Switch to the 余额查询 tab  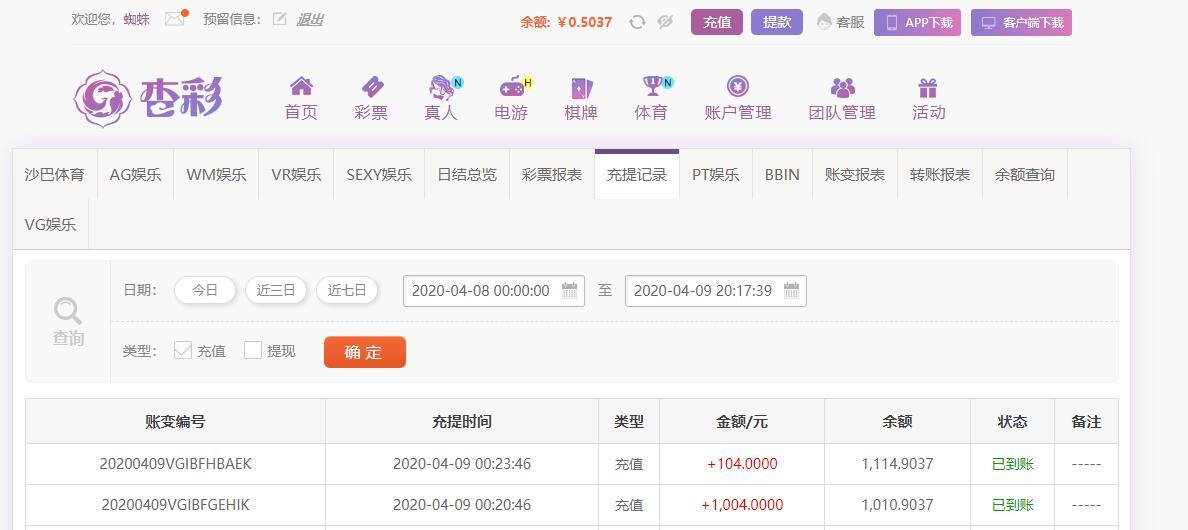(1025, 174)
